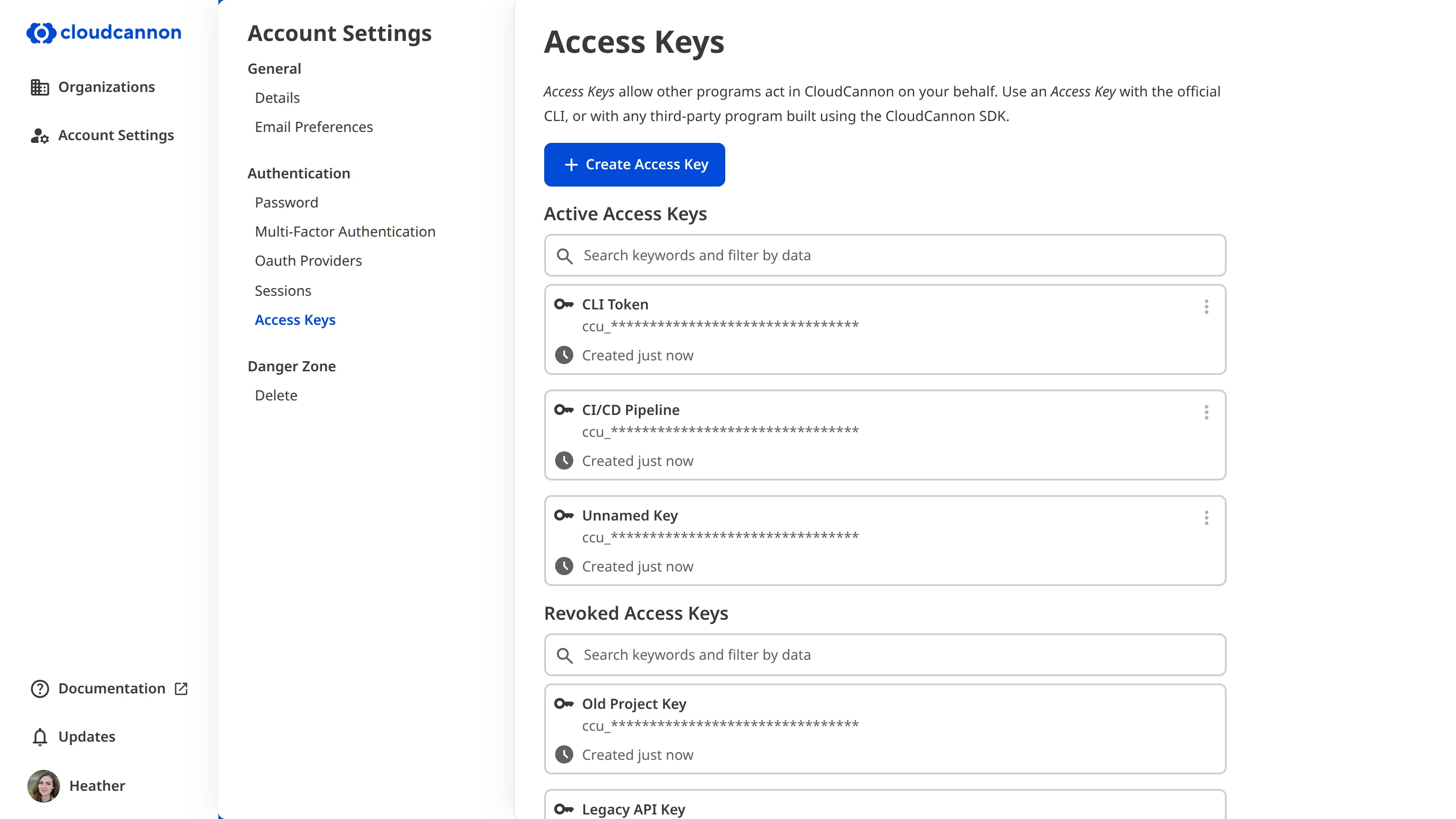Click the Account Settings user-gear icon
The image size is (1456, 819).
coord(40,136)
